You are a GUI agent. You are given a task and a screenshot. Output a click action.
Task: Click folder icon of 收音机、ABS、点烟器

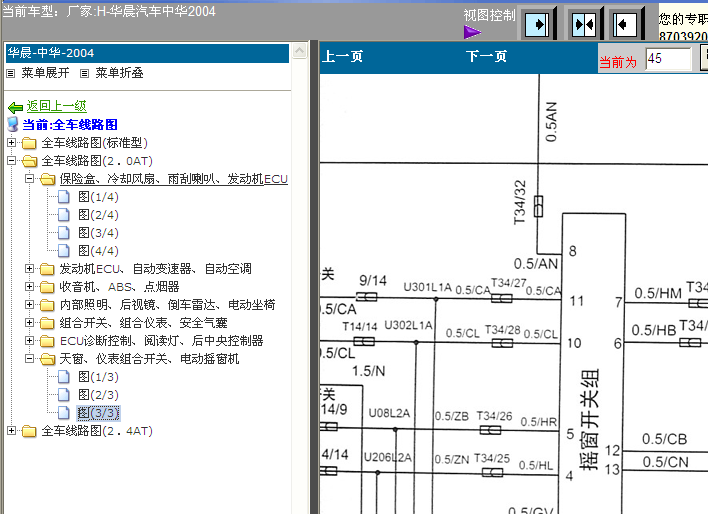pyautogui.click(x=47, y=287)
